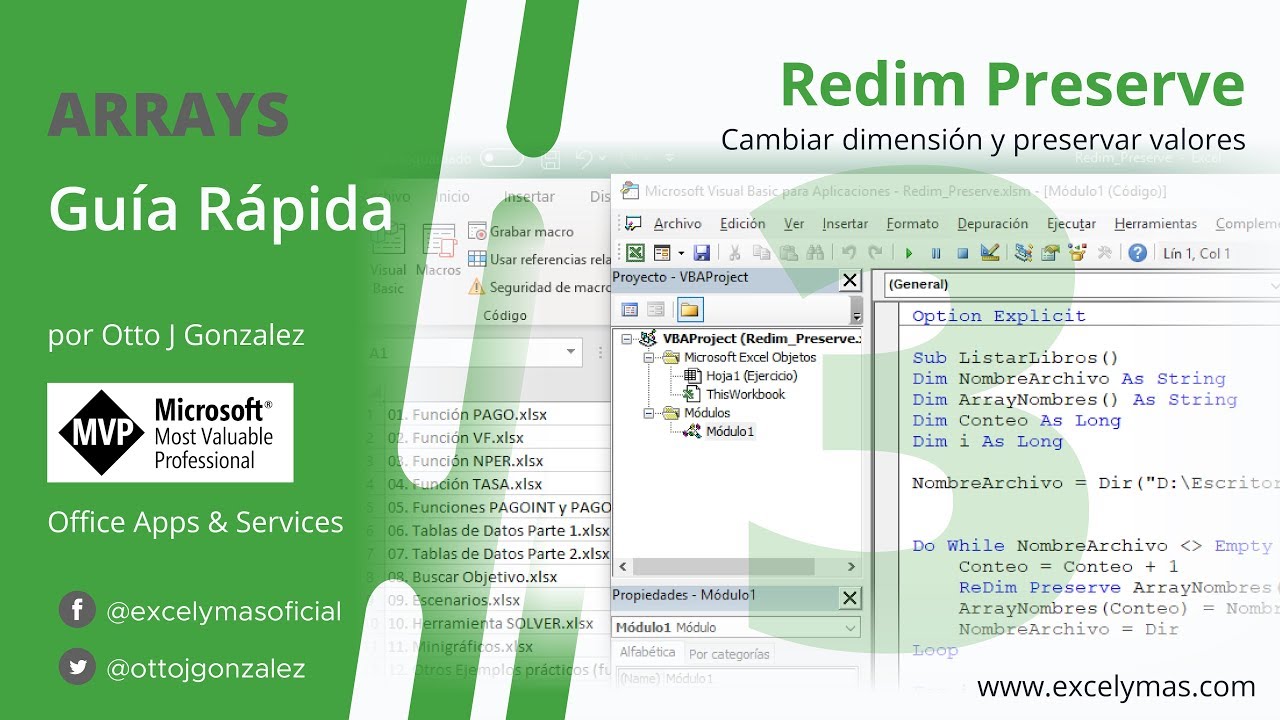Click project tree scrollbar left arrow
The image size is (1280, 720).
(x=622, y=567)
